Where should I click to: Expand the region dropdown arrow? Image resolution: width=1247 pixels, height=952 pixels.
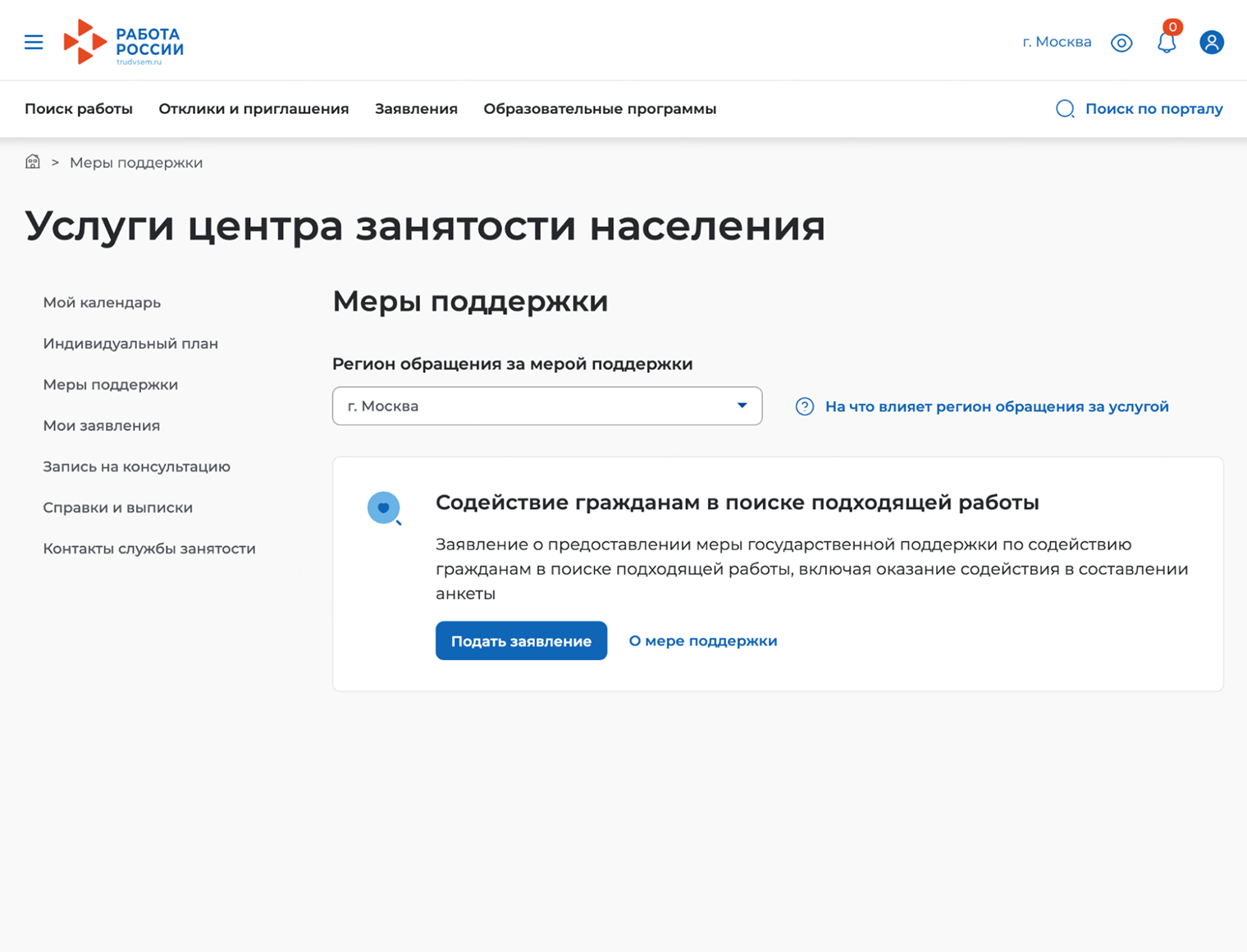tap(742, 406)
